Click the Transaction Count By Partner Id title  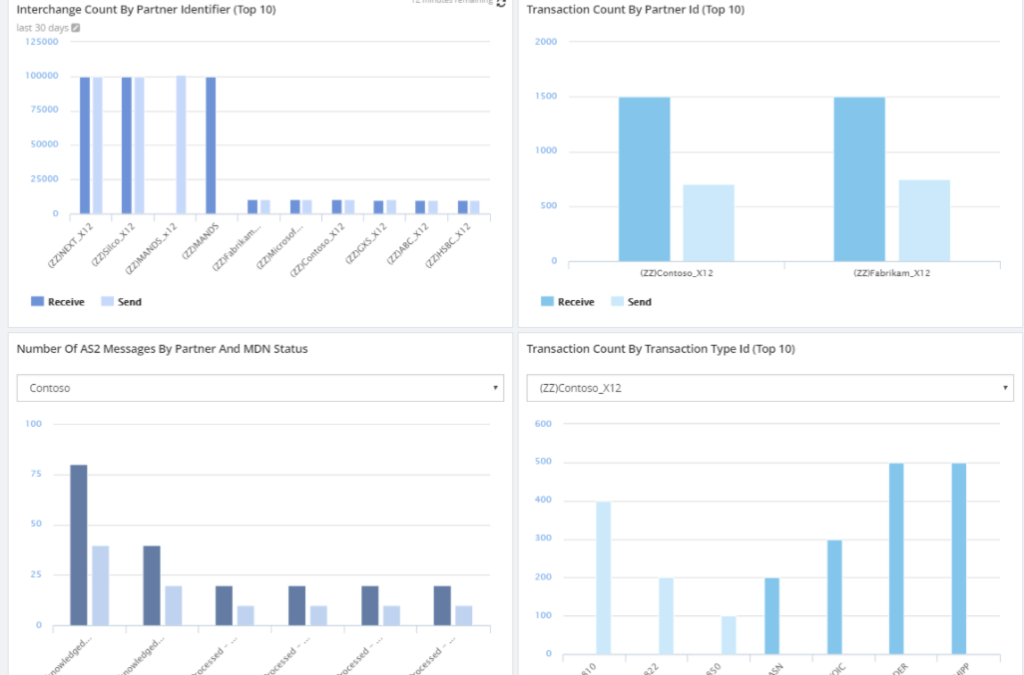click(635, 10)
